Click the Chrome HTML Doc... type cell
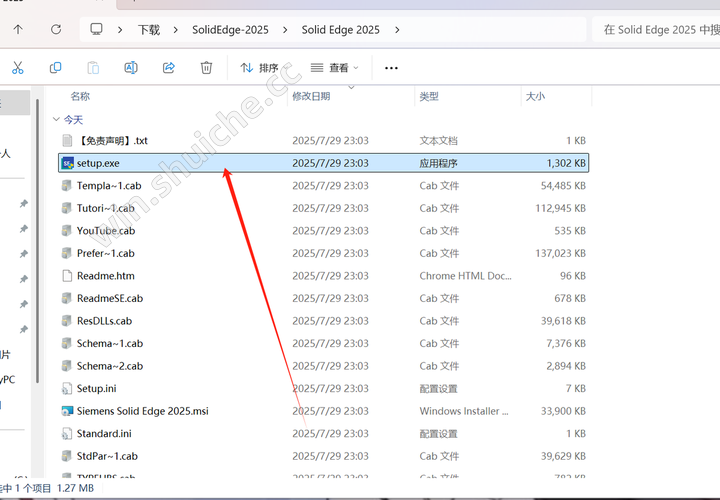The image size is (720, 500). point(465,275)
